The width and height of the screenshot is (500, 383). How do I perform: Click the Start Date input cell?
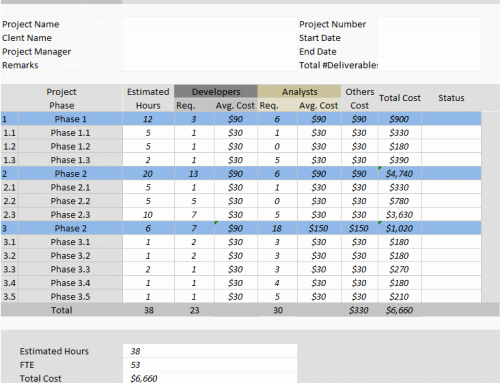(429, 38)
